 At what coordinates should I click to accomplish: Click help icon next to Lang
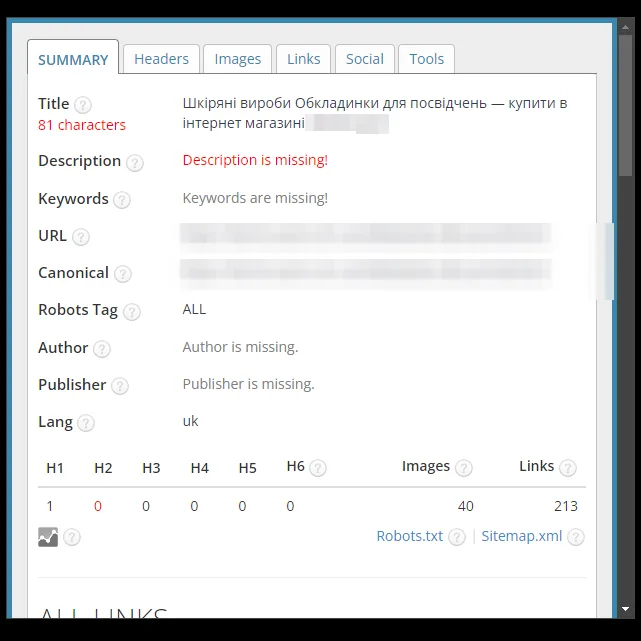[86, 423]
